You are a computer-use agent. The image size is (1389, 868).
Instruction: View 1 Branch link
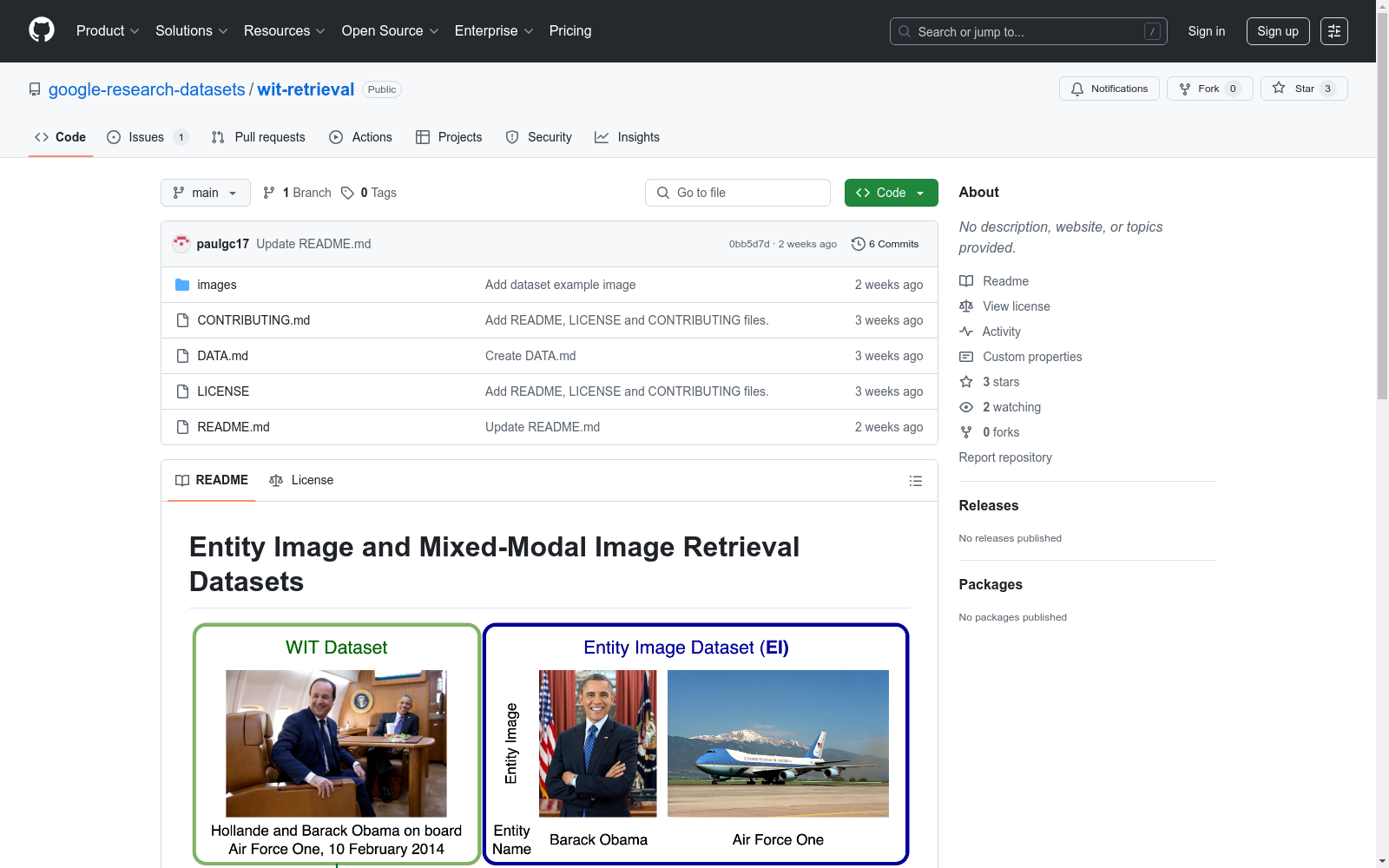[297, 193]
